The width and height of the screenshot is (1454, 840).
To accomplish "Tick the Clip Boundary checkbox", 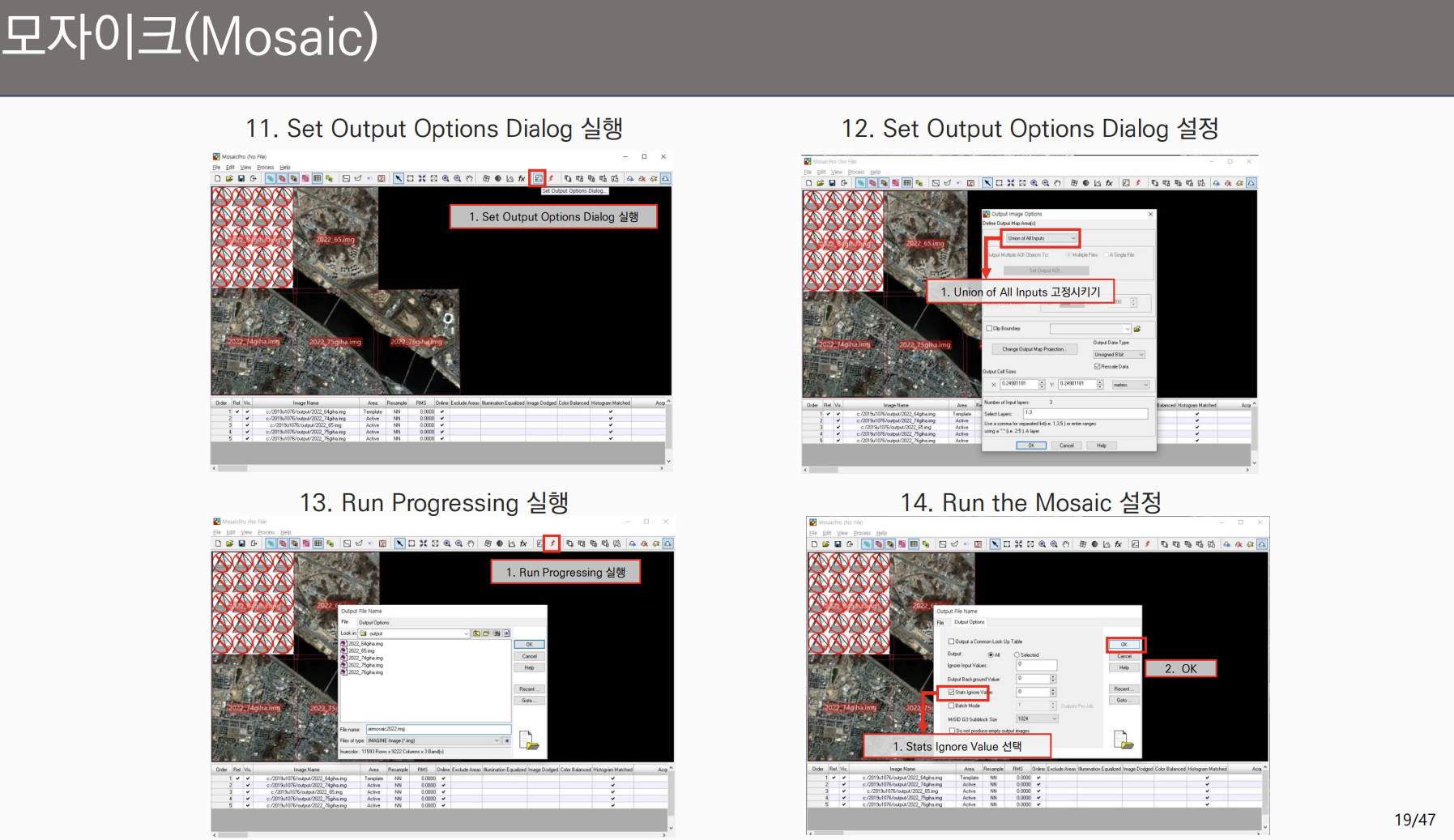I will [989, 329].
